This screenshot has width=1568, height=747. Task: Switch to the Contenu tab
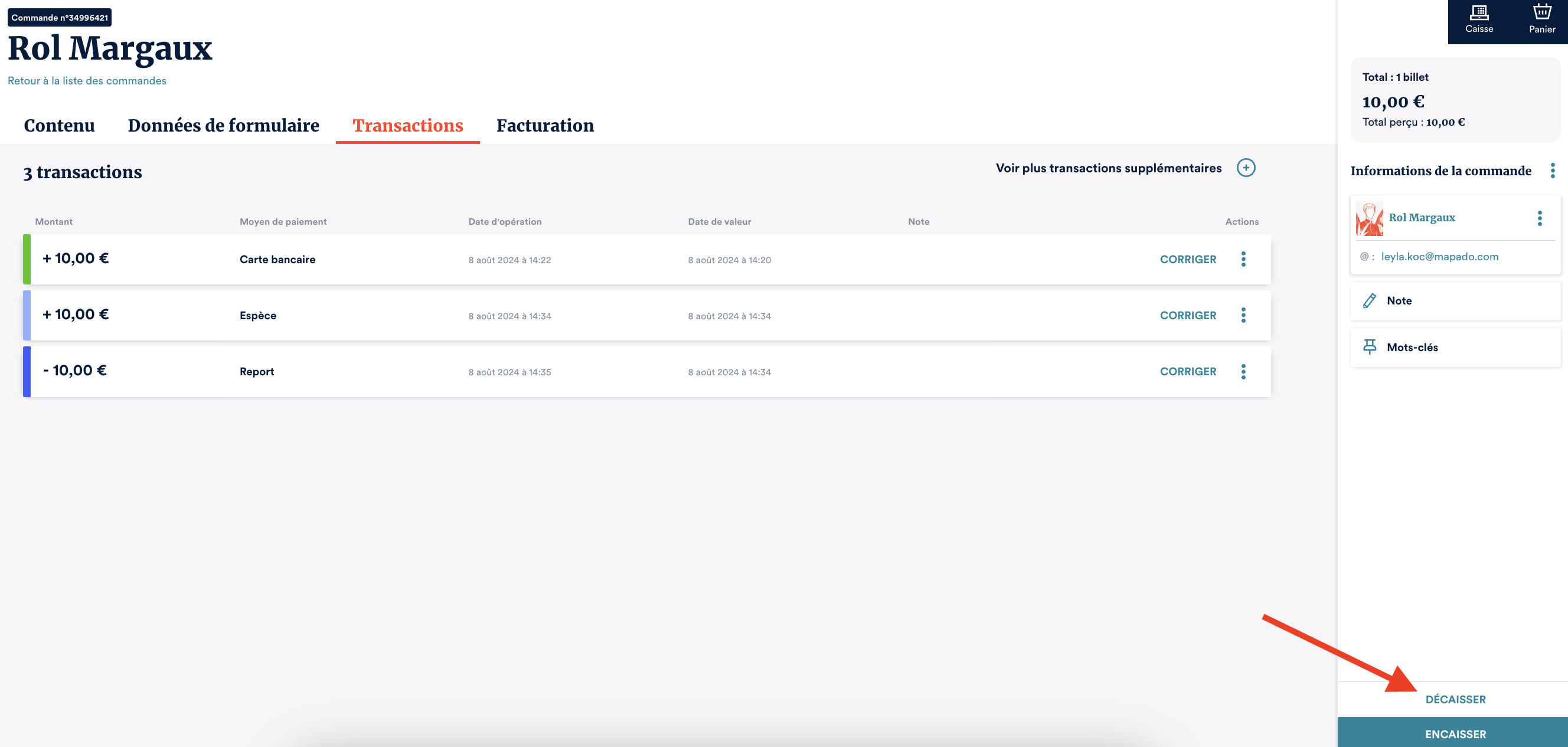(x=59, y=125)
